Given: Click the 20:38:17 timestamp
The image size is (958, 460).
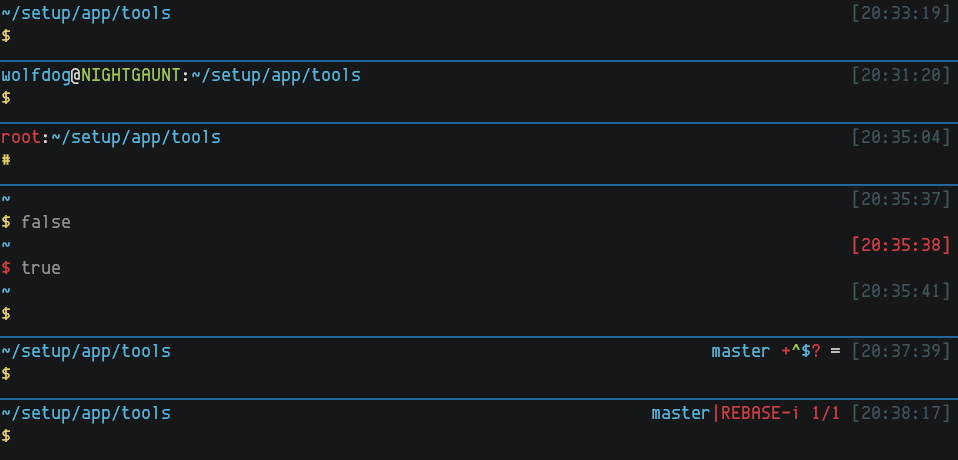Looking at the screenshot, I should pyautogui.click(x=900, y=413).
